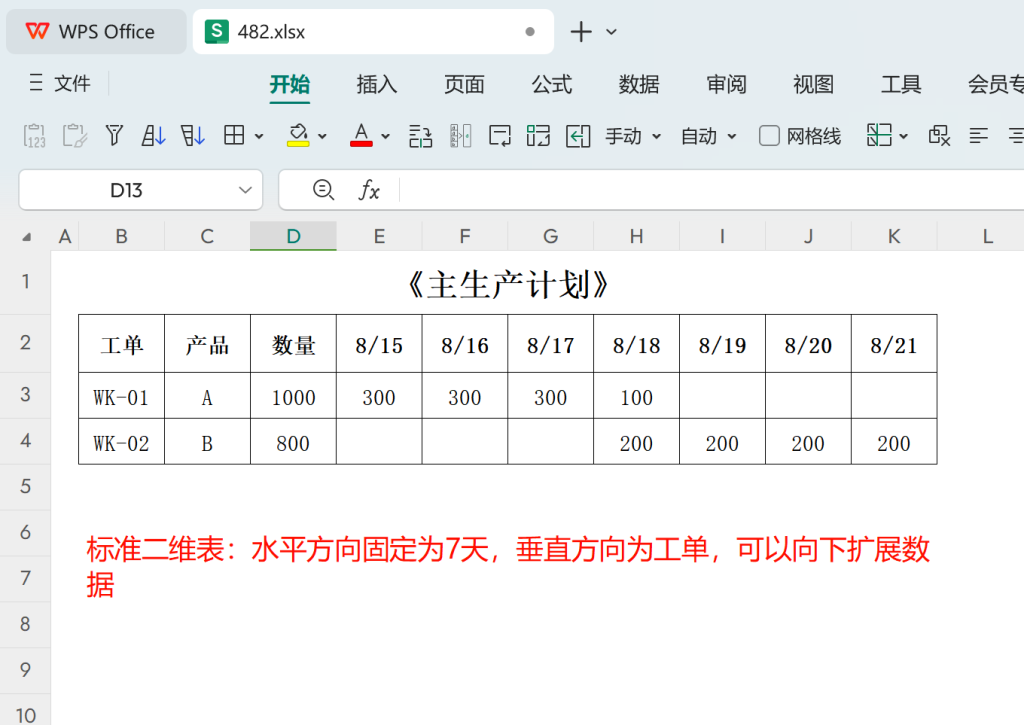Select column H header
This screenshot has width=1024, height=725.
[x=636, y=236]
